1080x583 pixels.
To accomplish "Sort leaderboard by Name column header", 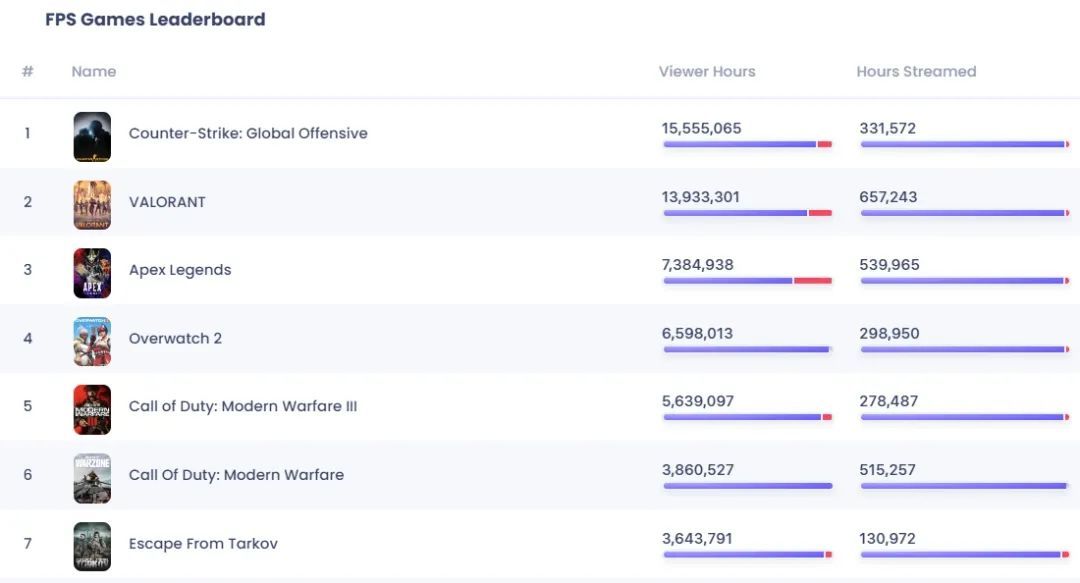I will click(94, 72).
